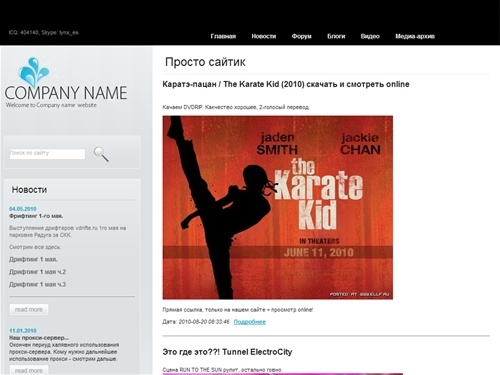Open the Tunnel ElectroCity article headline
Viewport: 500px width, 375px height.
click(x=227, y=352)
